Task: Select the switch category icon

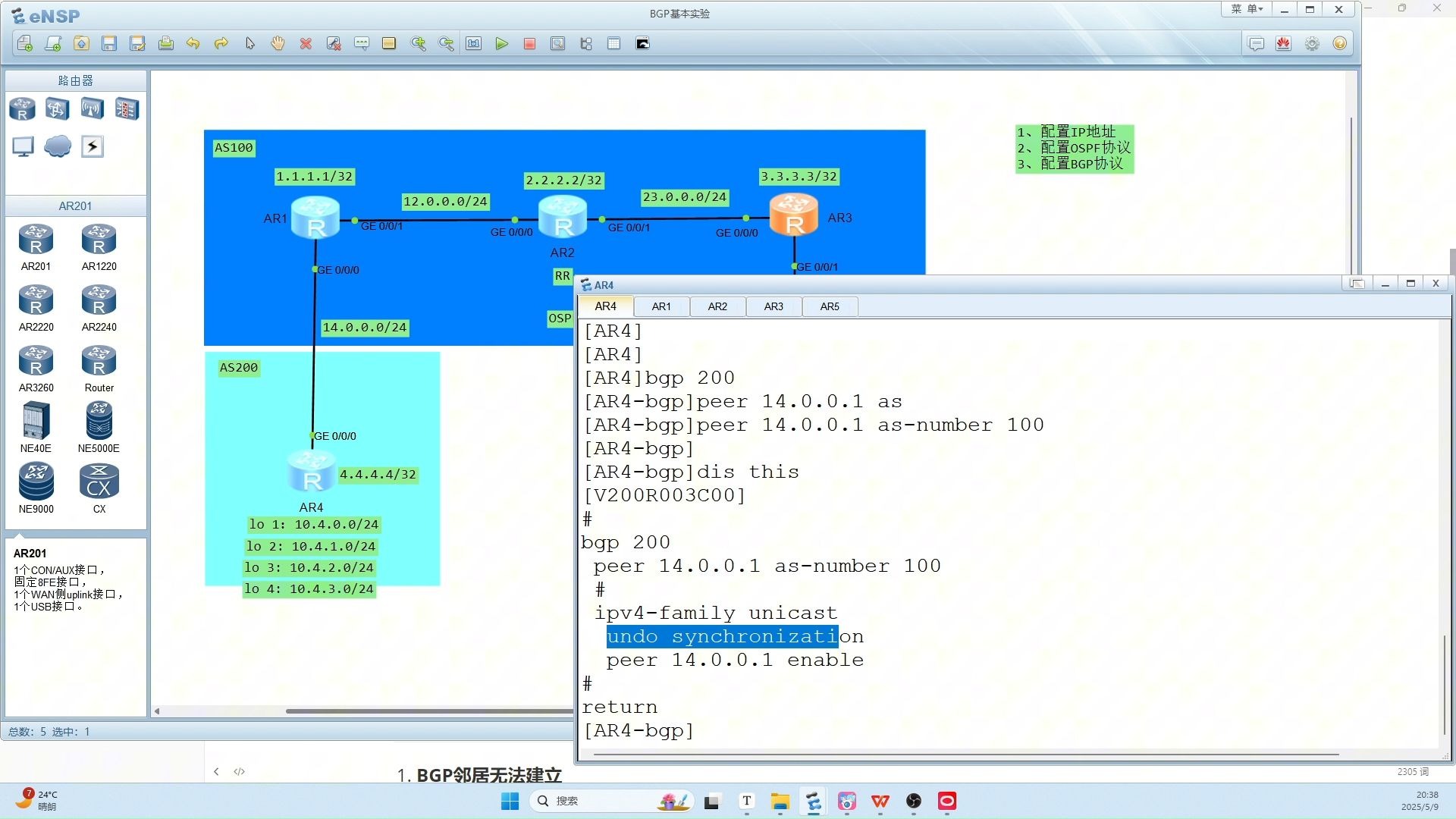Action: (57, 109)
